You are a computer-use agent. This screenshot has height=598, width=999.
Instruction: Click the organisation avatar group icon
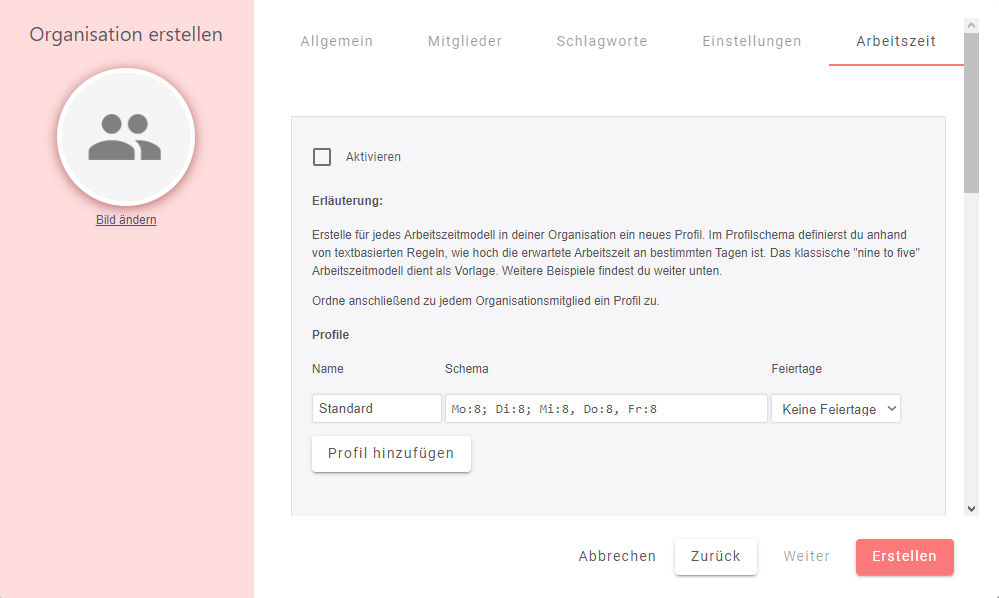[125, 137]
